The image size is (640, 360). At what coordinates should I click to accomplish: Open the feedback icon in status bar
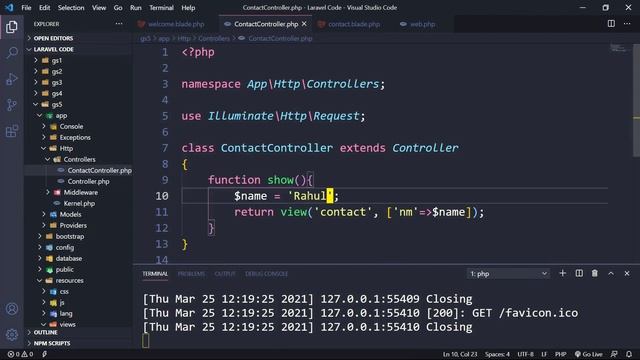[614, 354]
